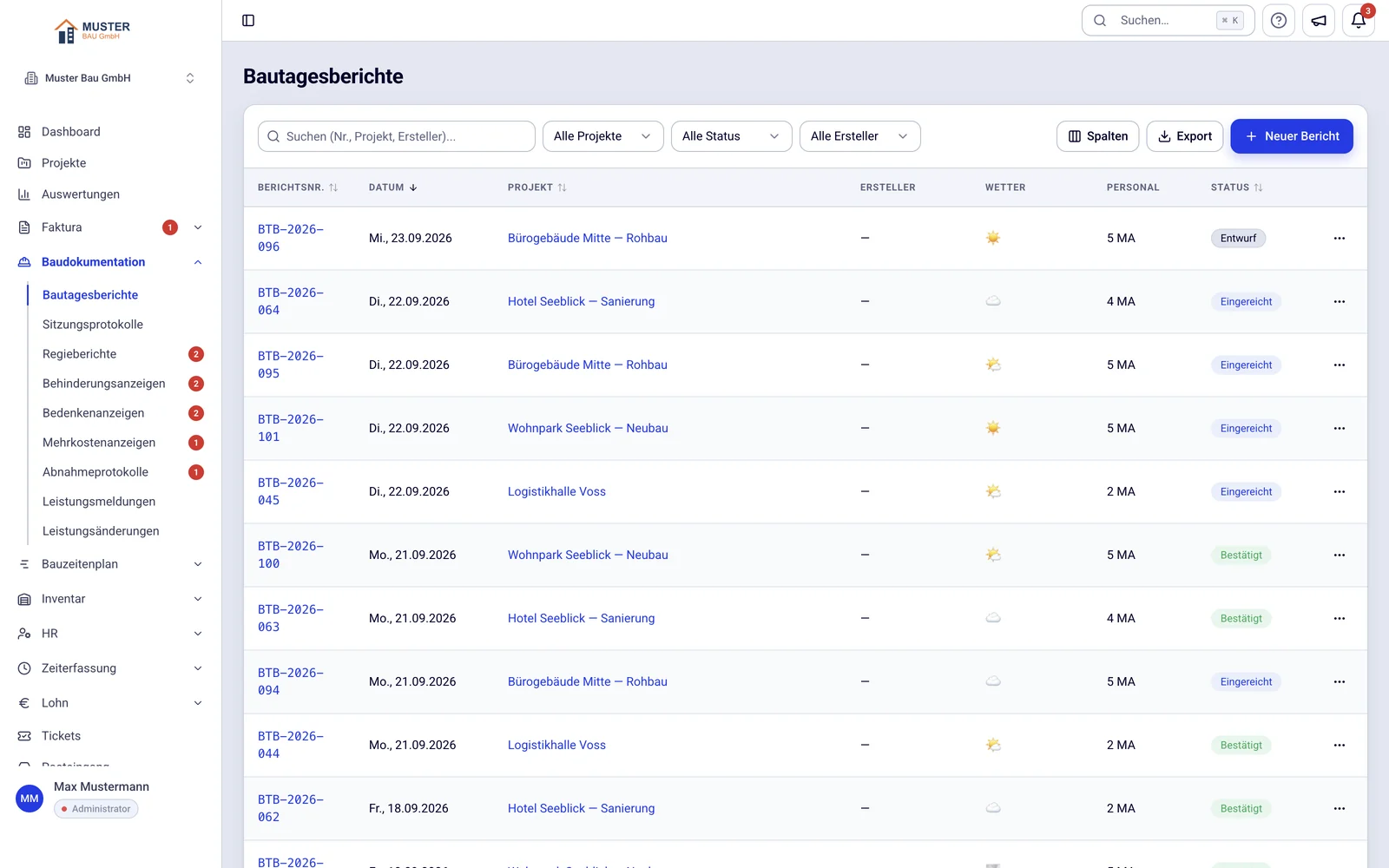1389x868 pixels.
Task: Click the MM user avatar
Action: click(x=30, y=799)
